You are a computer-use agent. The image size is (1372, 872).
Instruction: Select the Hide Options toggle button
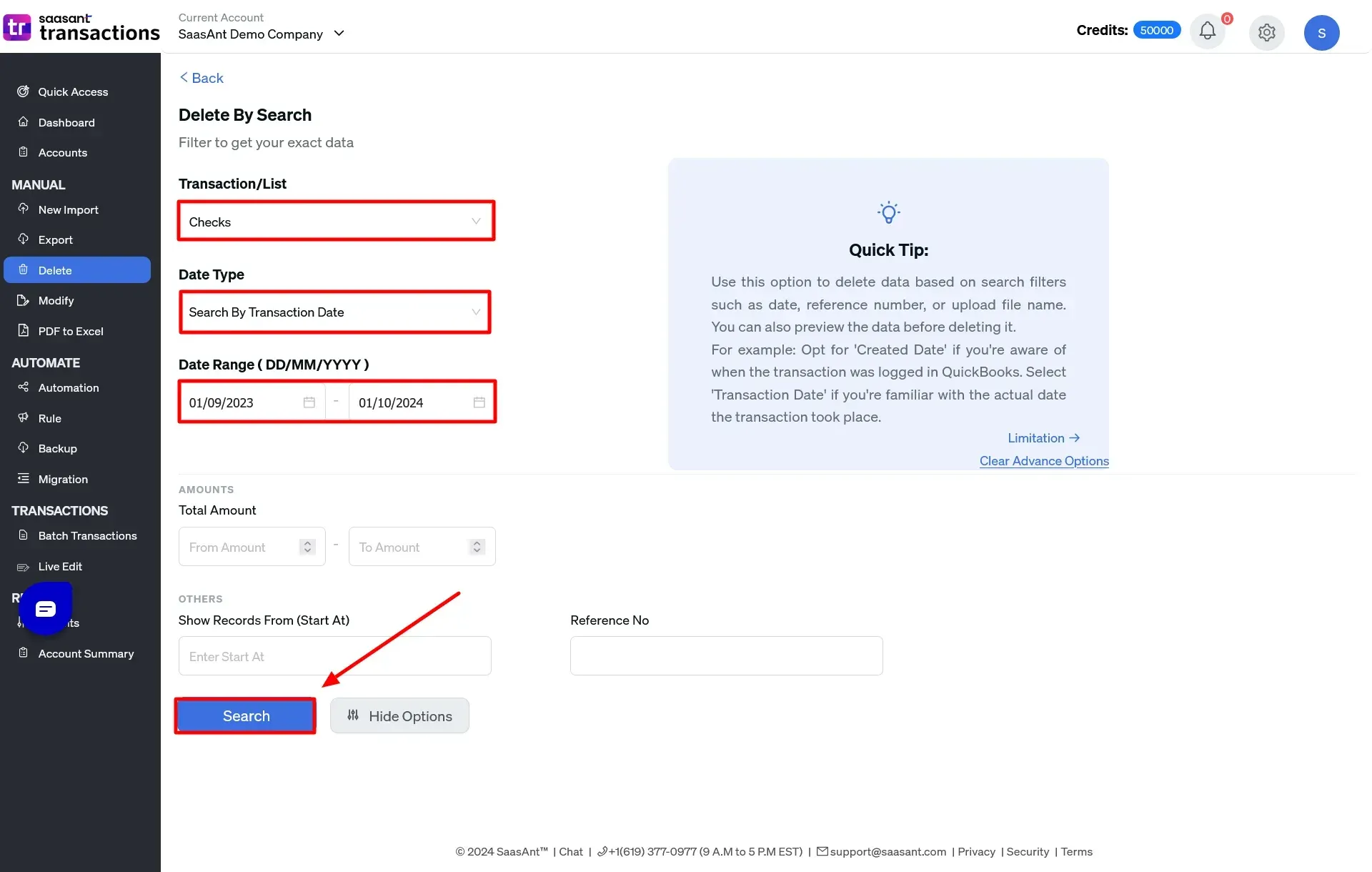[x=399, y=716]
